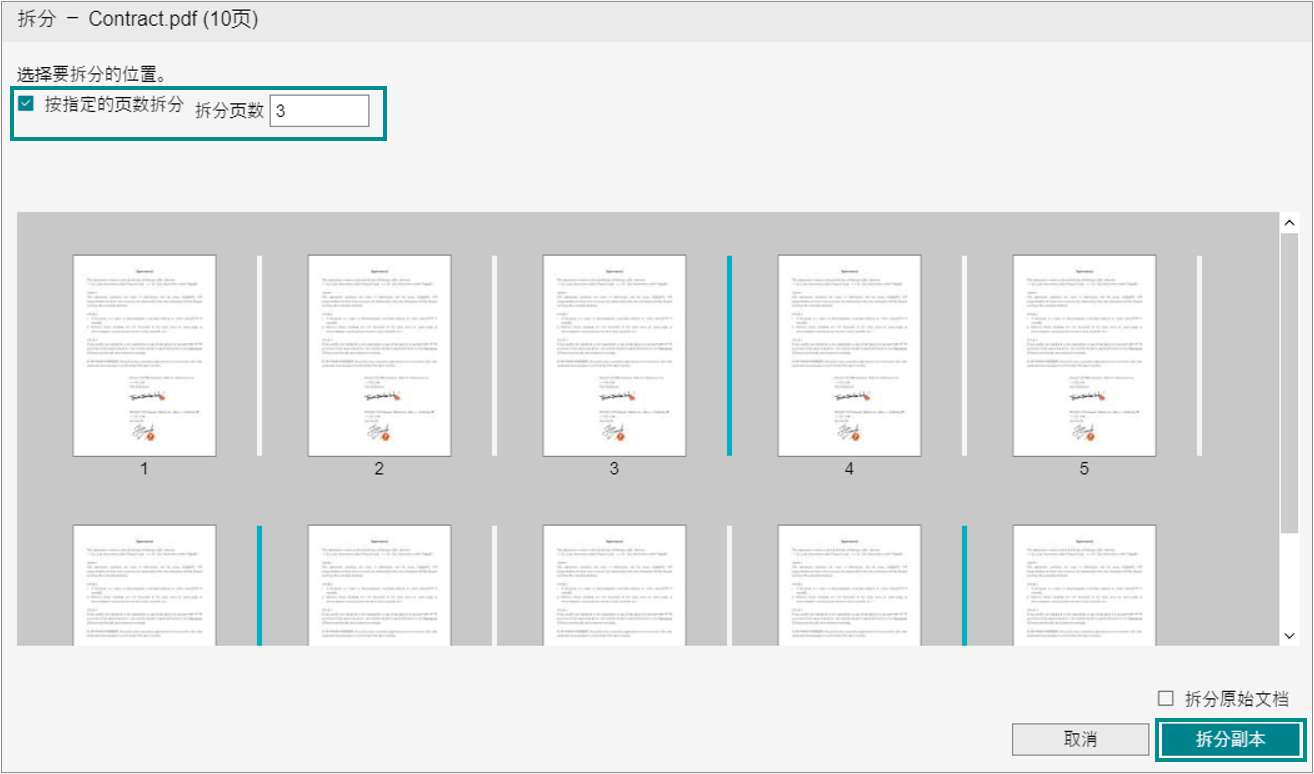Select the page 1 thumbnail
The image size is (1314, 774).
click(x=144, y=355)
